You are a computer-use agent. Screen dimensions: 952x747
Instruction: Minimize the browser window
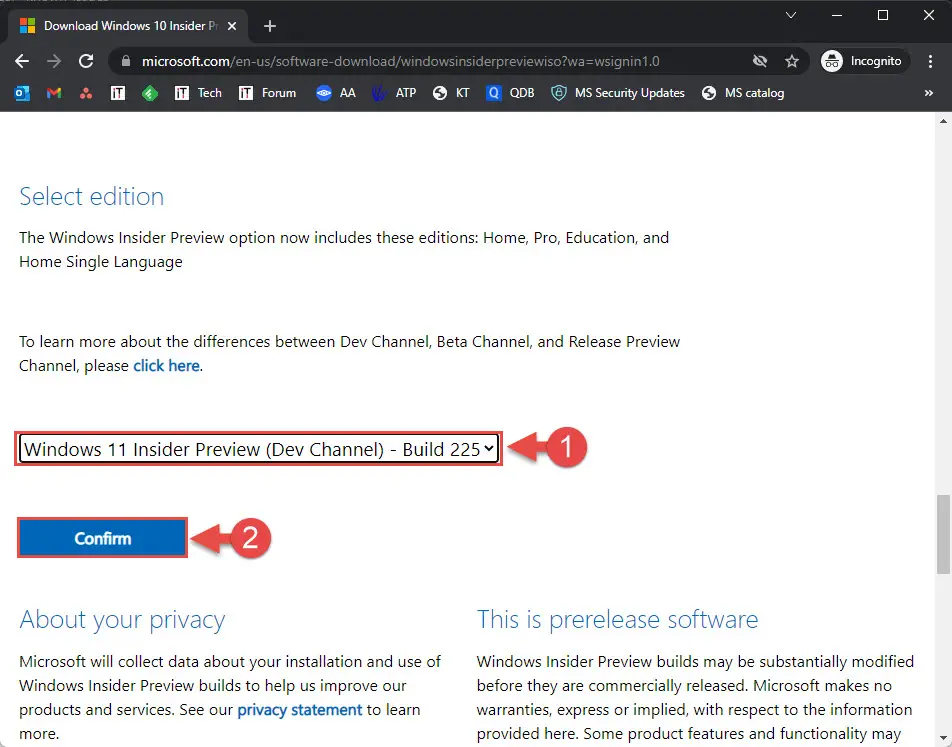pos(837,15)
